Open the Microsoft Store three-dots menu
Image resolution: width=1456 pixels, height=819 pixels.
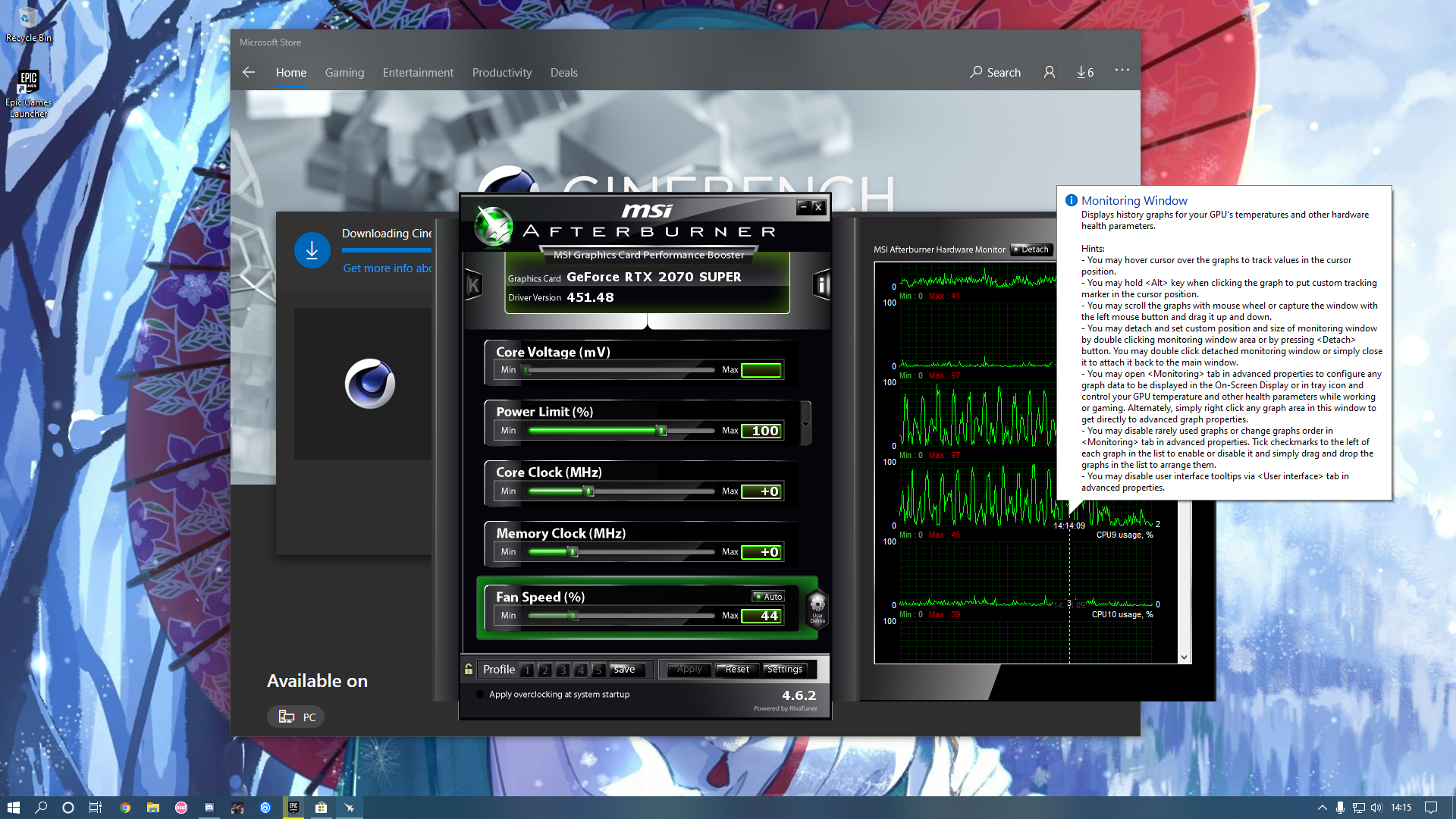click(1122, 70)
